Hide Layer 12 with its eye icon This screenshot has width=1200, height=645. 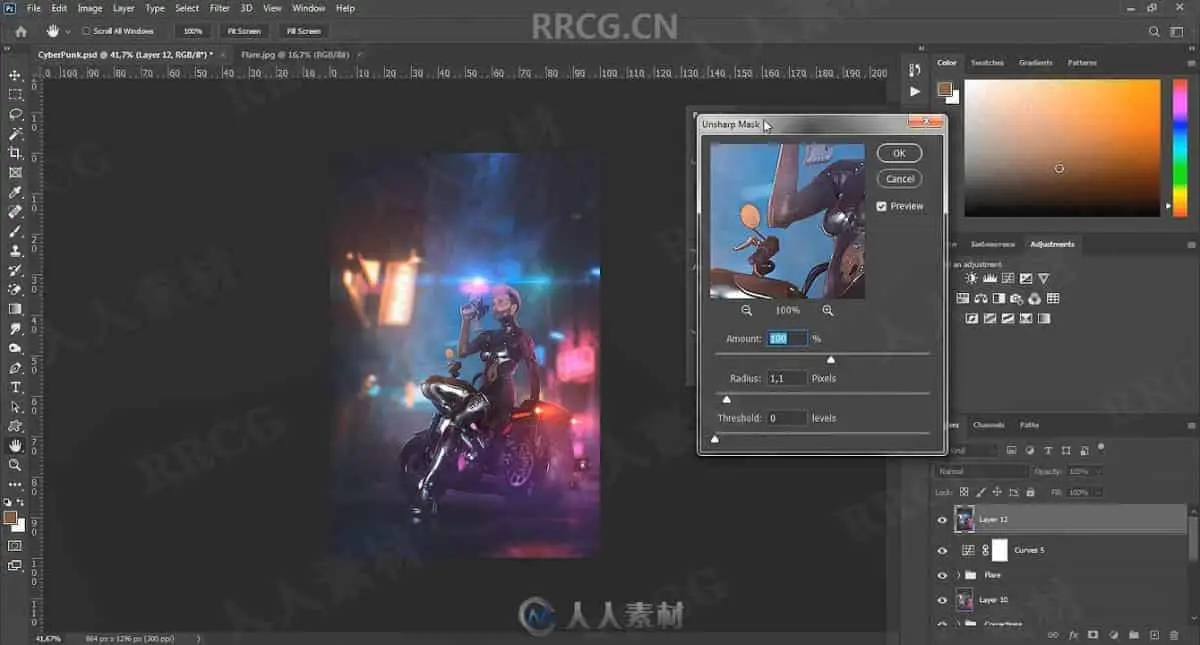pyautogui.click(x=942, y=520)
